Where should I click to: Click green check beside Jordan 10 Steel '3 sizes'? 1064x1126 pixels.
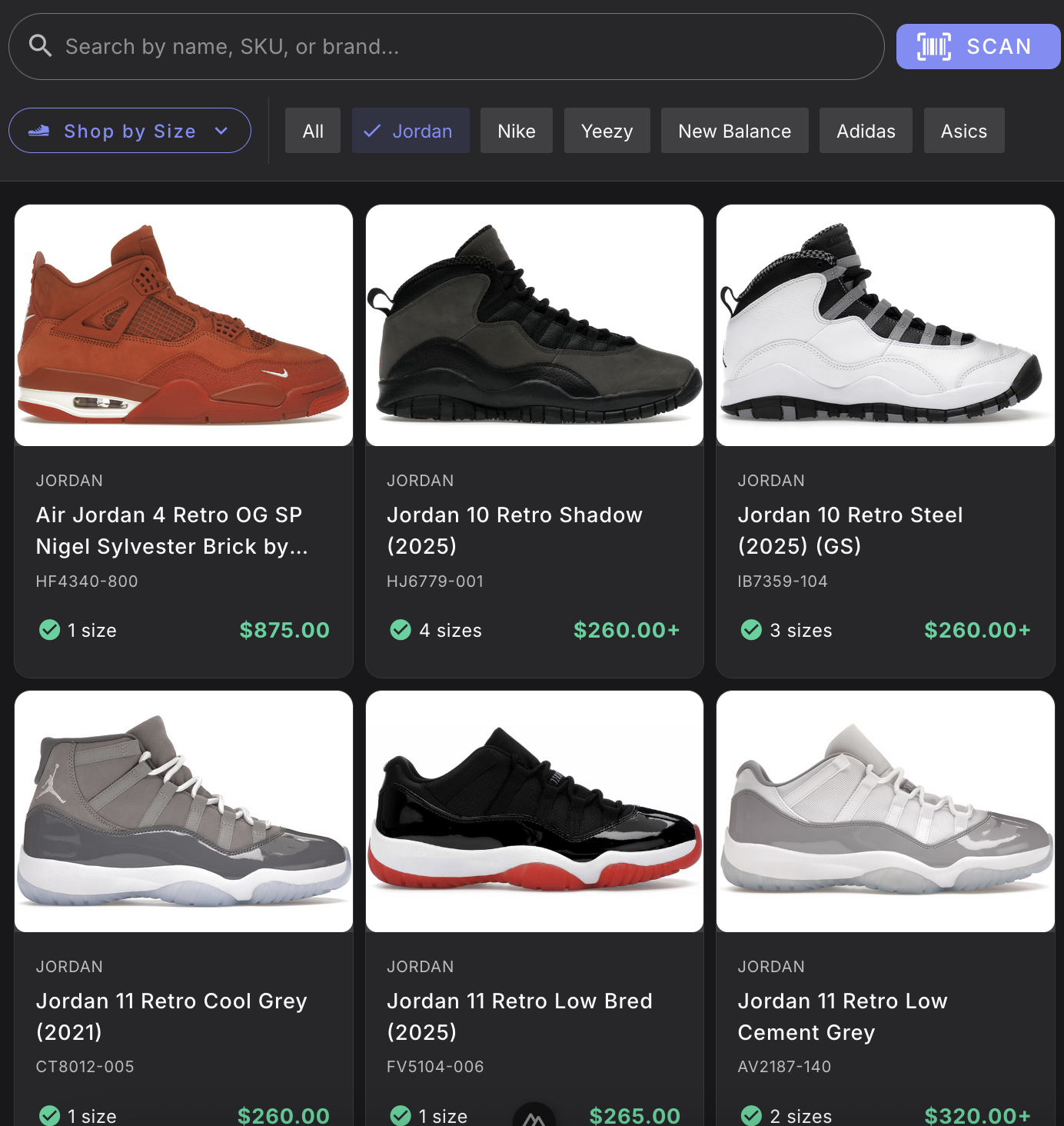[751, 630]
